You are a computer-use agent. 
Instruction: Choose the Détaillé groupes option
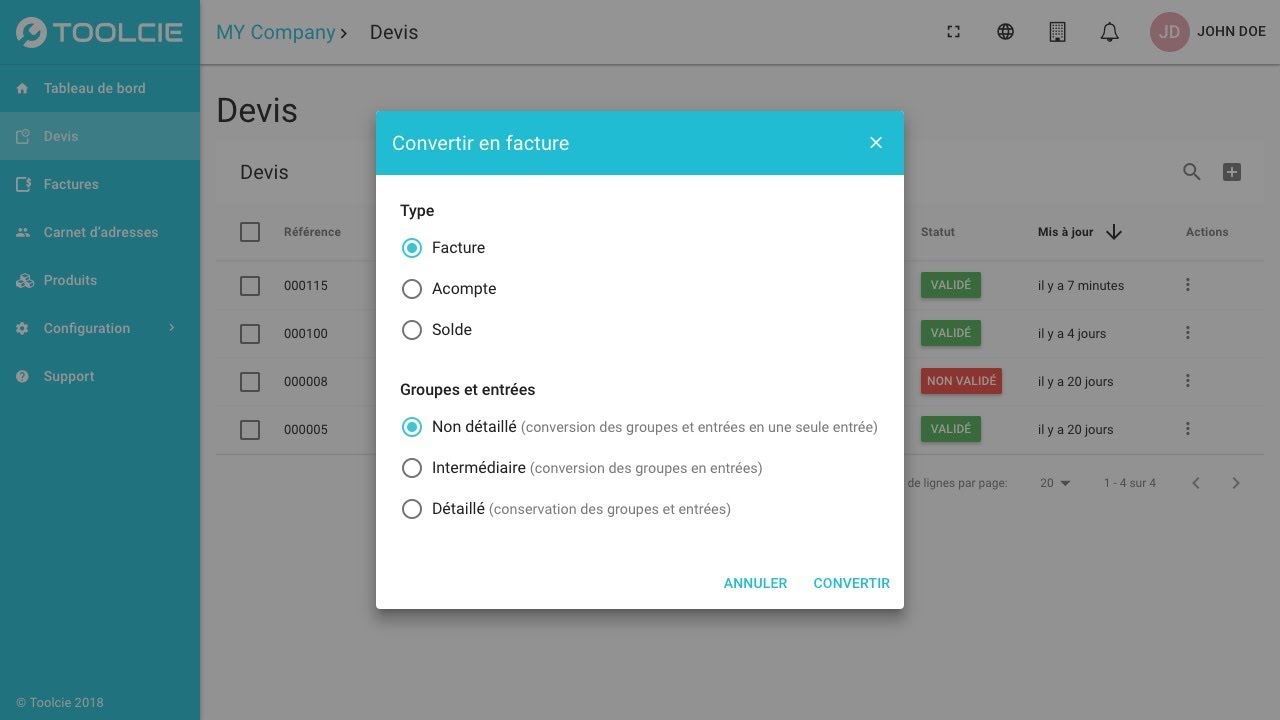[565, 509]
